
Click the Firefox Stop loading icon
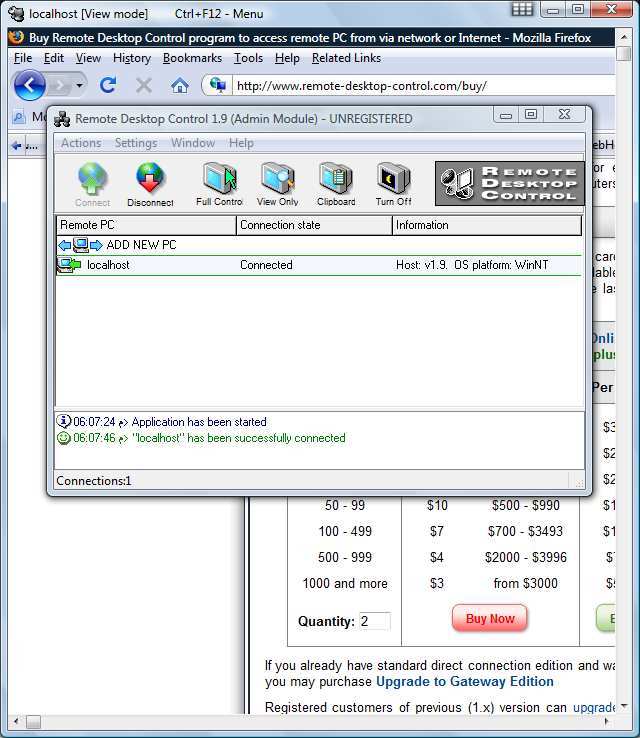[144, 86]
